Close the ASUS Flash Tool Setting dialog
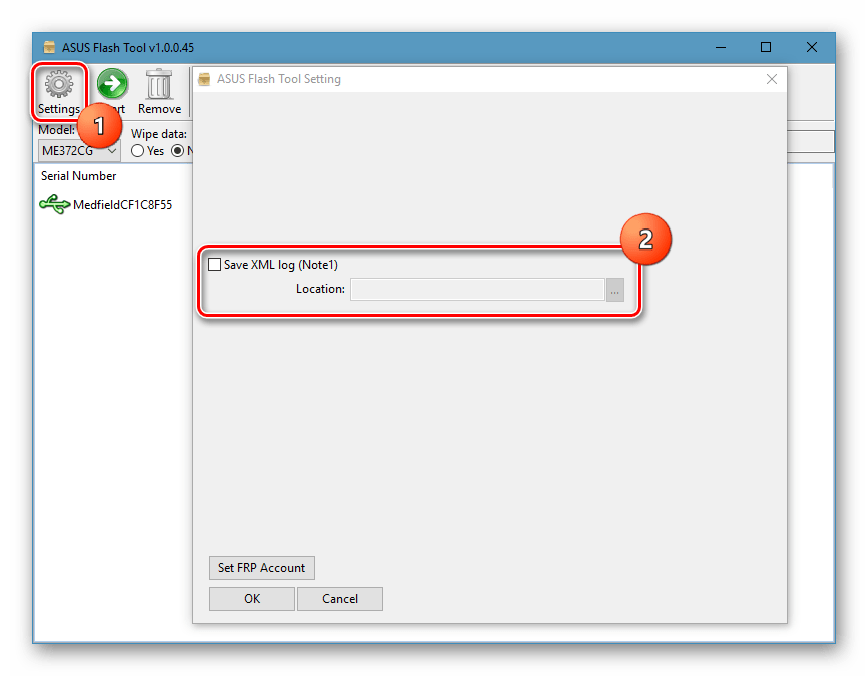The image size is (868, 676). click(x=772, y=79)
